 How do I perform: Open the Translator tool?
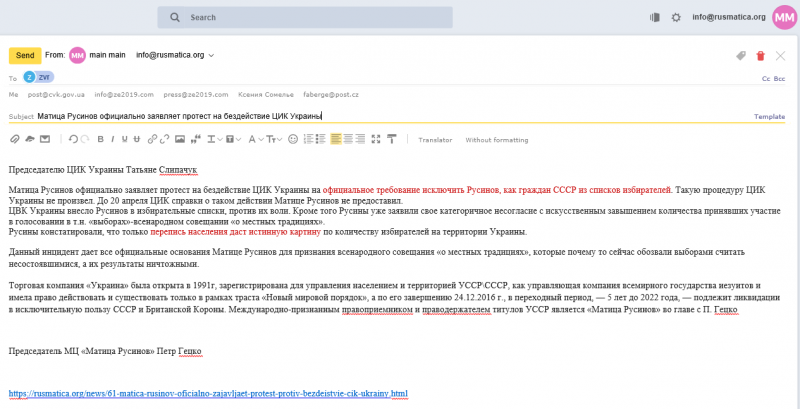click(435, 140)
